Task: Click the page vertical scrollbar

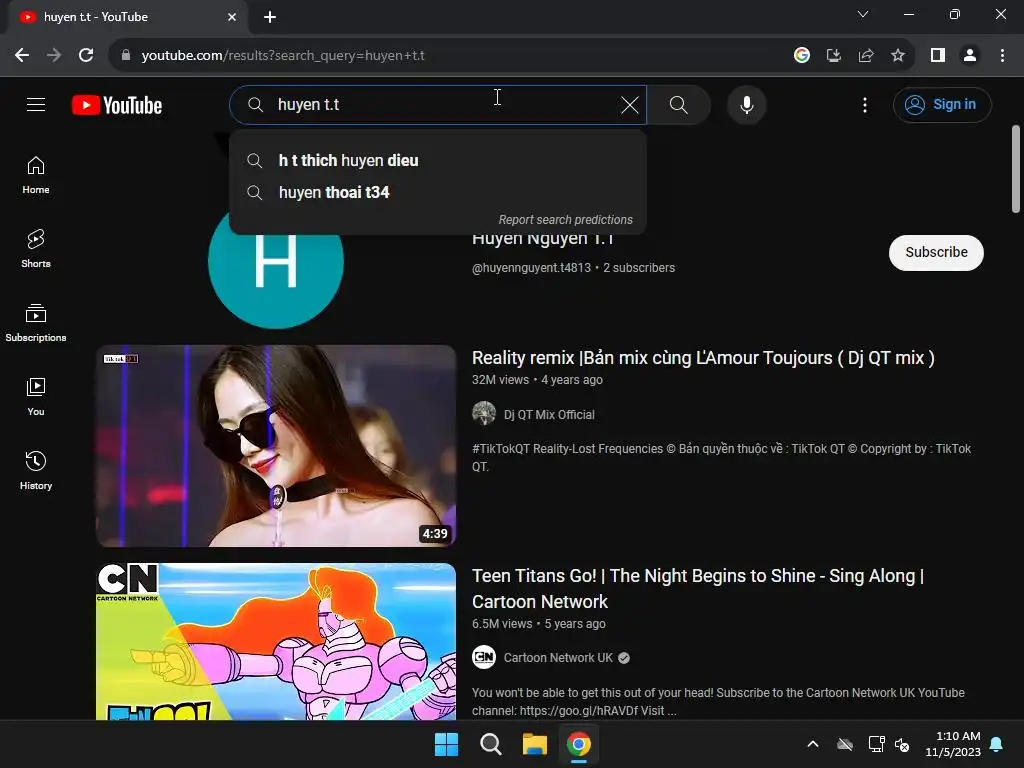Action: [x=1016, y=168]
